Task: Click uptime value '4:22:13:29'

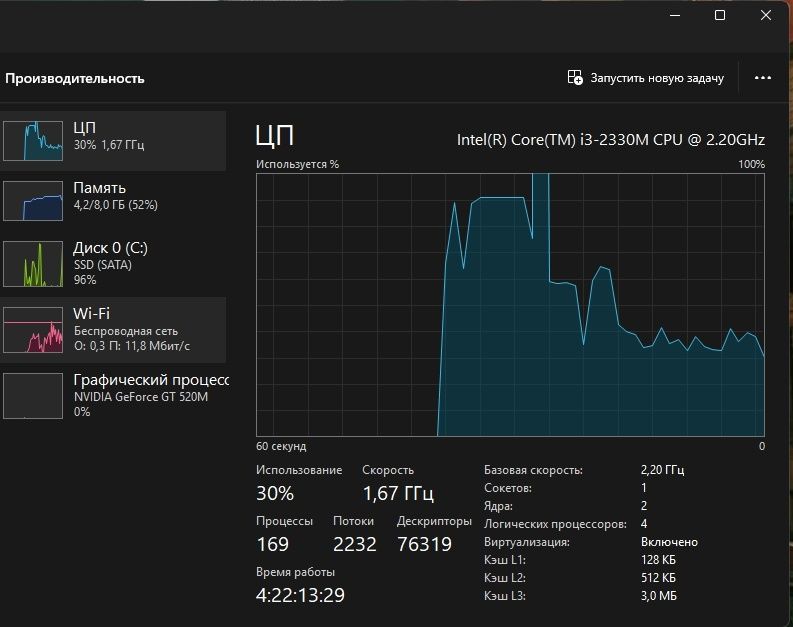Action: [300, 595]
